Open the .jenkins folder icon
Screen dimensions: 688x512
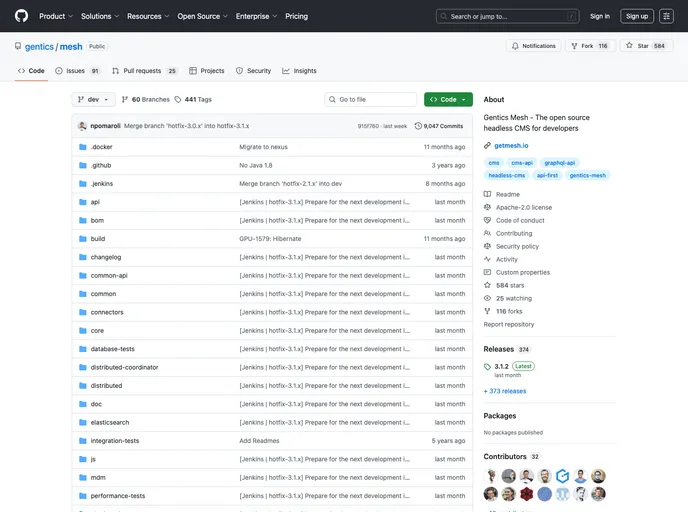(82, 184)
